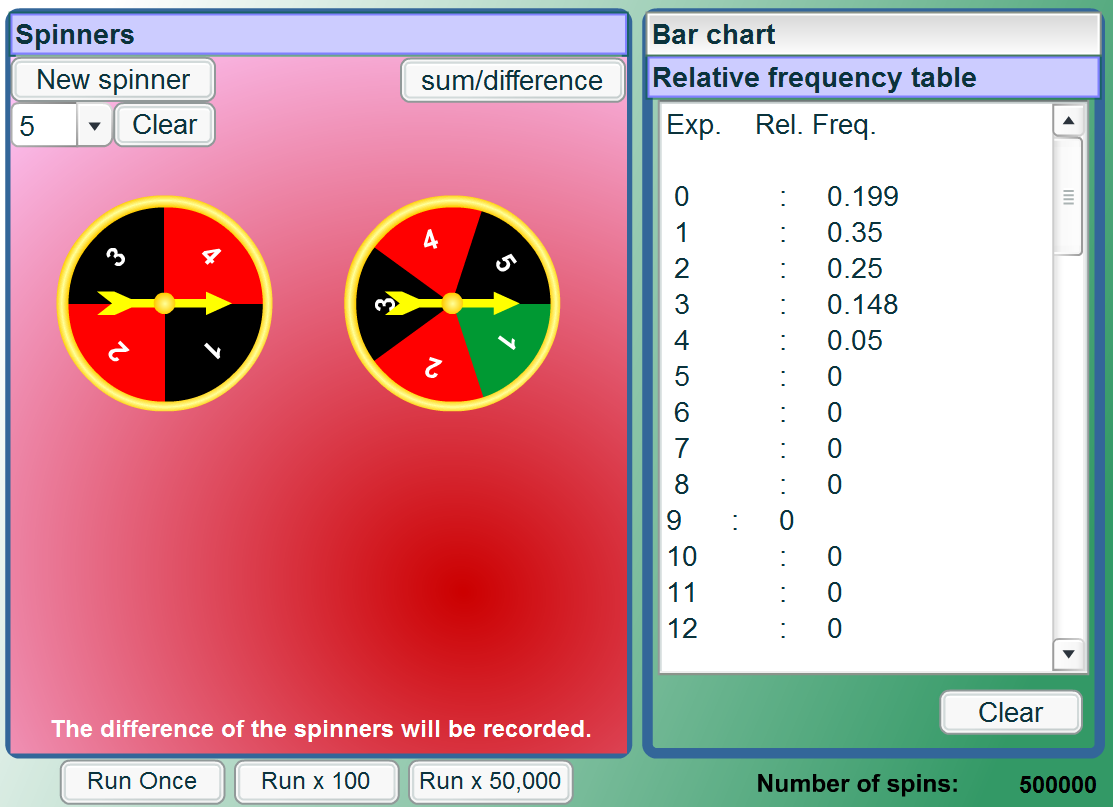
Task: Select the green segment labeled 1
Action: [505, 345]
